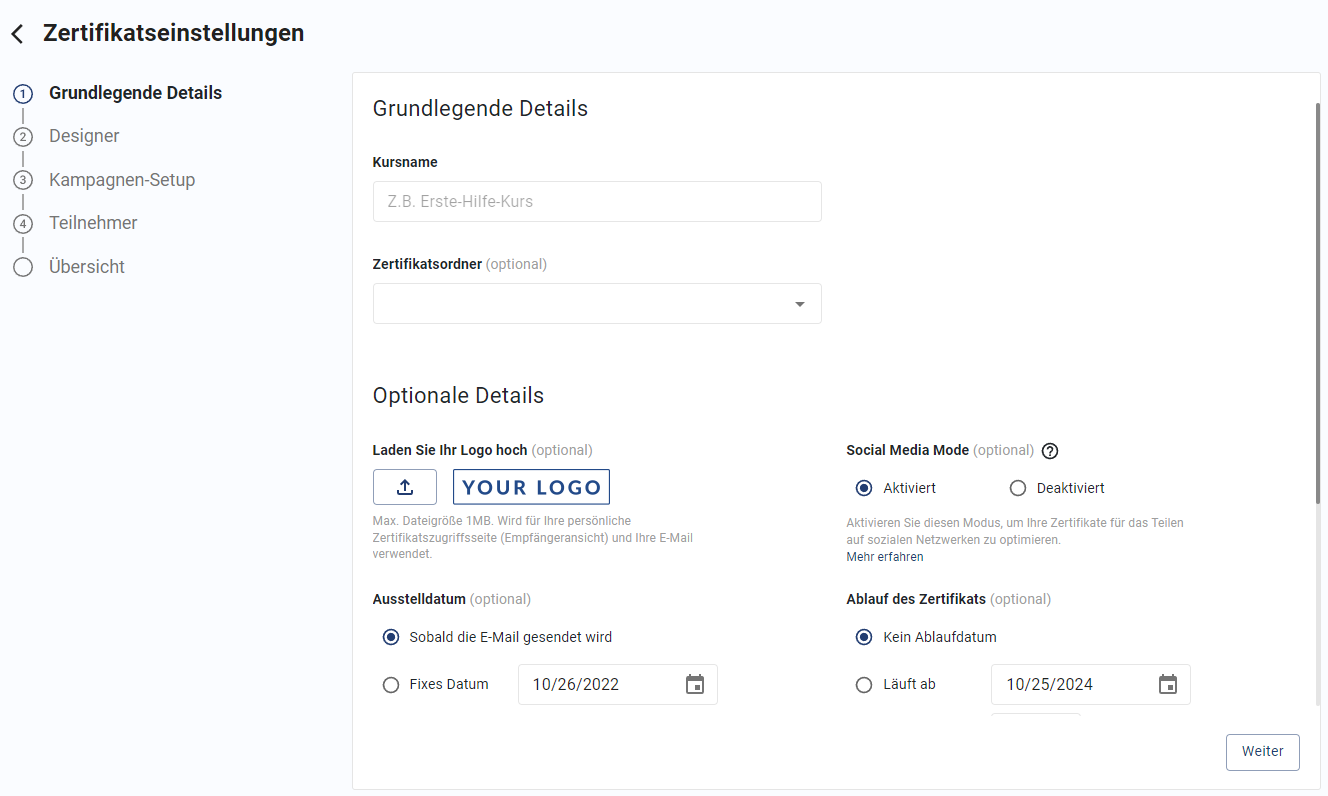Click the step 2 circle for Designer
1328x796 pixels.
click(x=23, y=136)
